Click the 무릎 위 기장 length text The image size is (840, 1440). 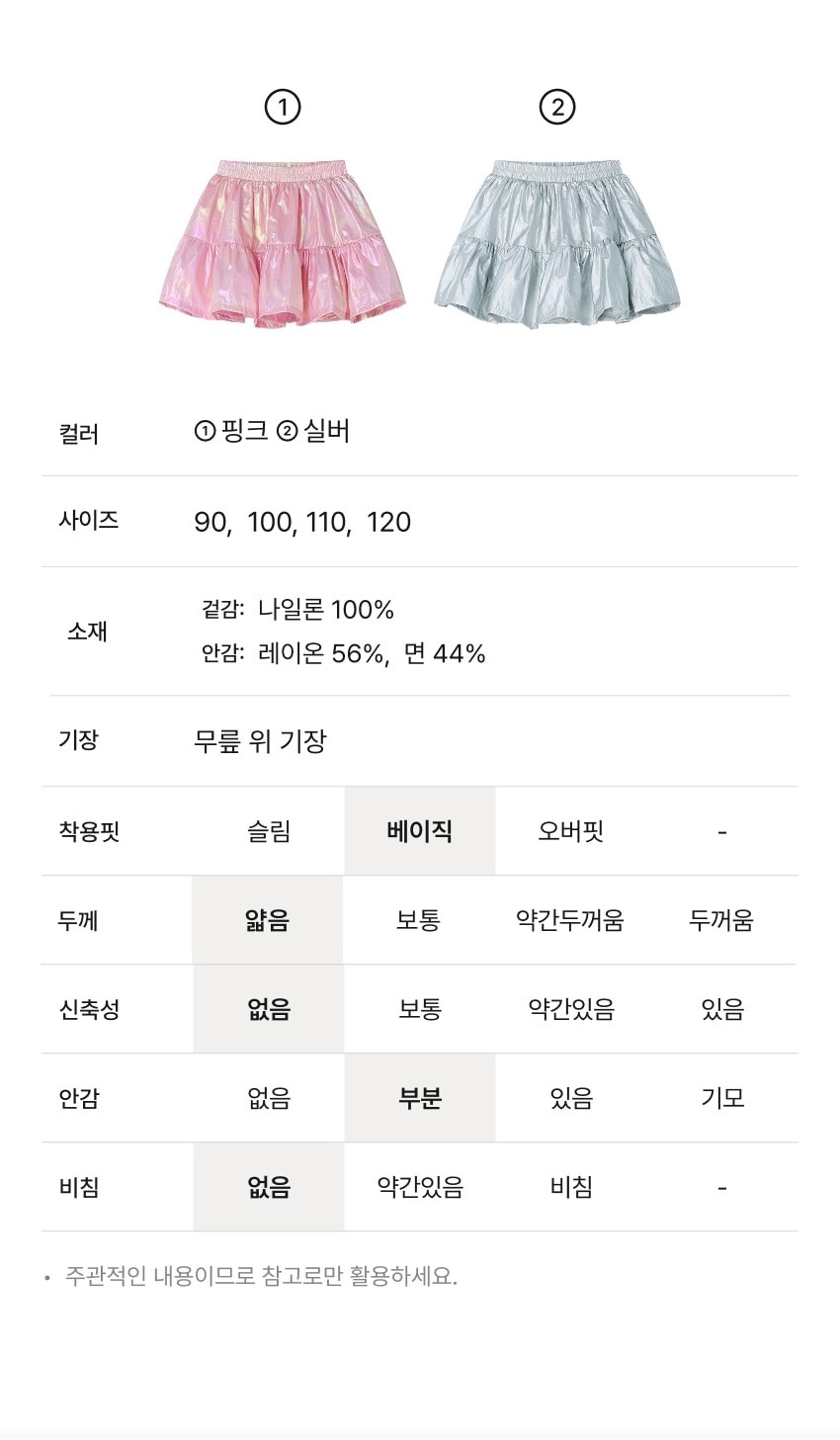(x=260, y=741)
